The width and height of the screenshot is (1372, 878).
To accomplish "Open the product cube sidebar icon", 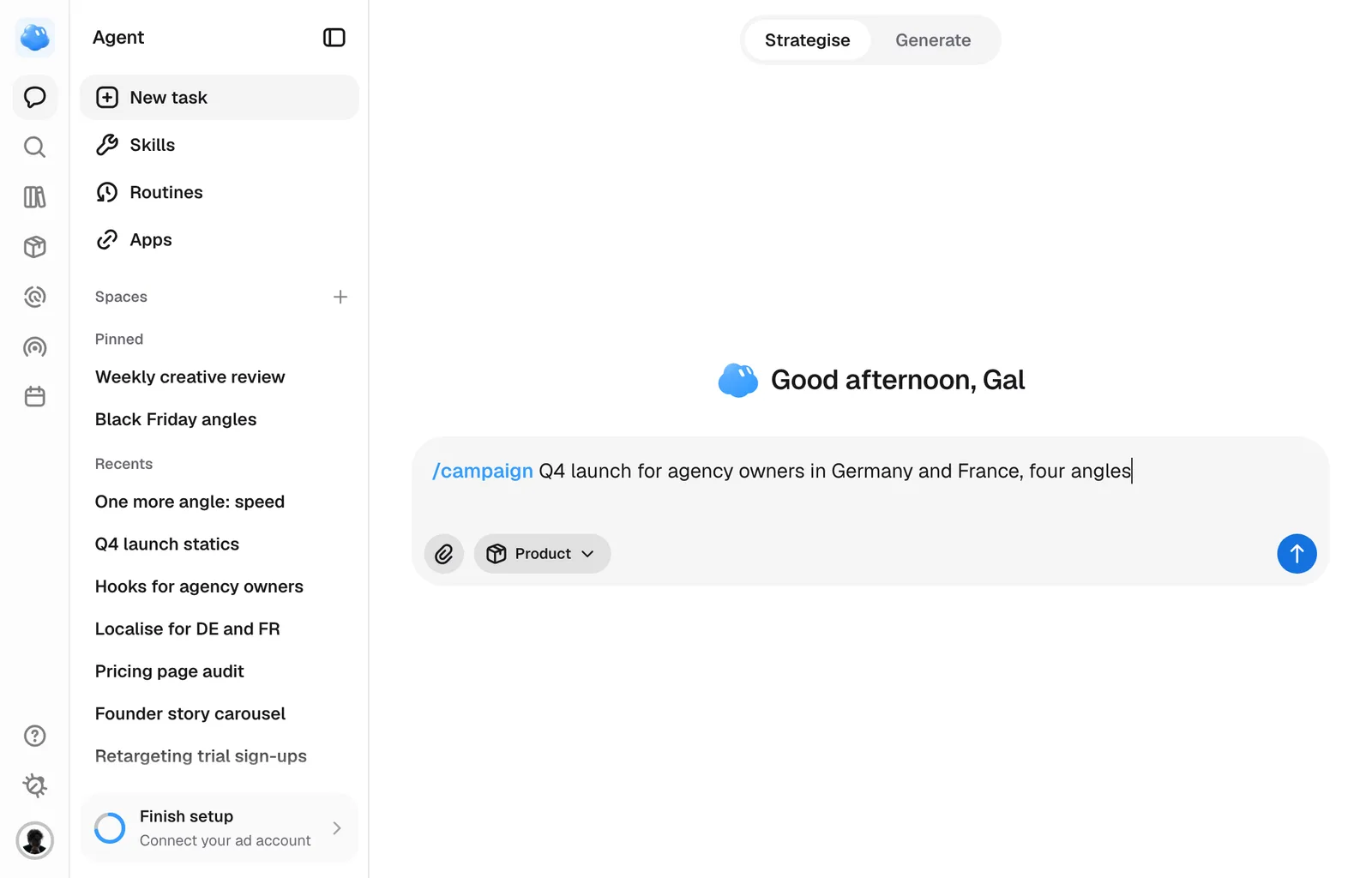I will [35, 247].
